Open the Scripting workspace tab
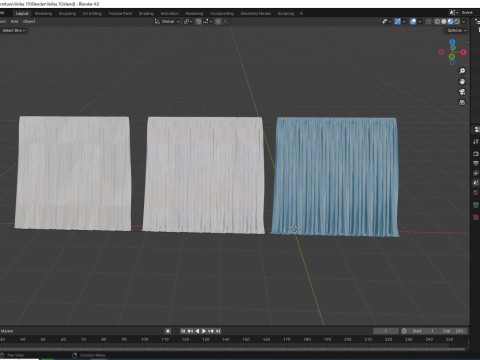480x360 pixels. 286,13
